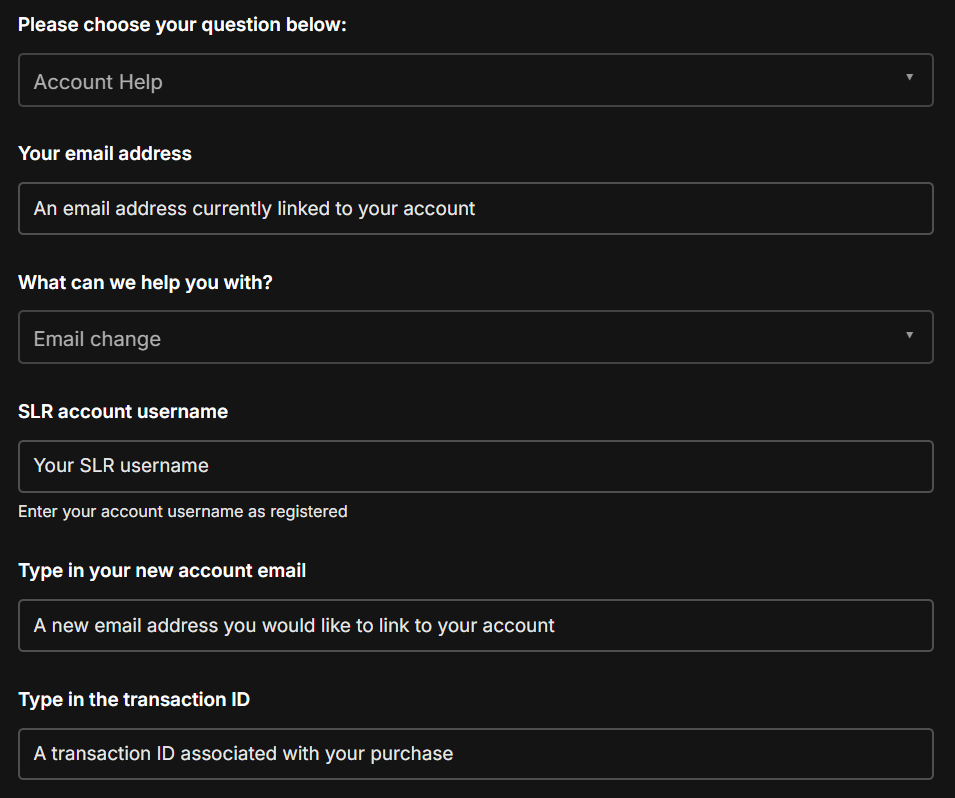The image size is (955, 798).
Task: Click the "Type in the transaction ID" label
Action: (134, 700)
